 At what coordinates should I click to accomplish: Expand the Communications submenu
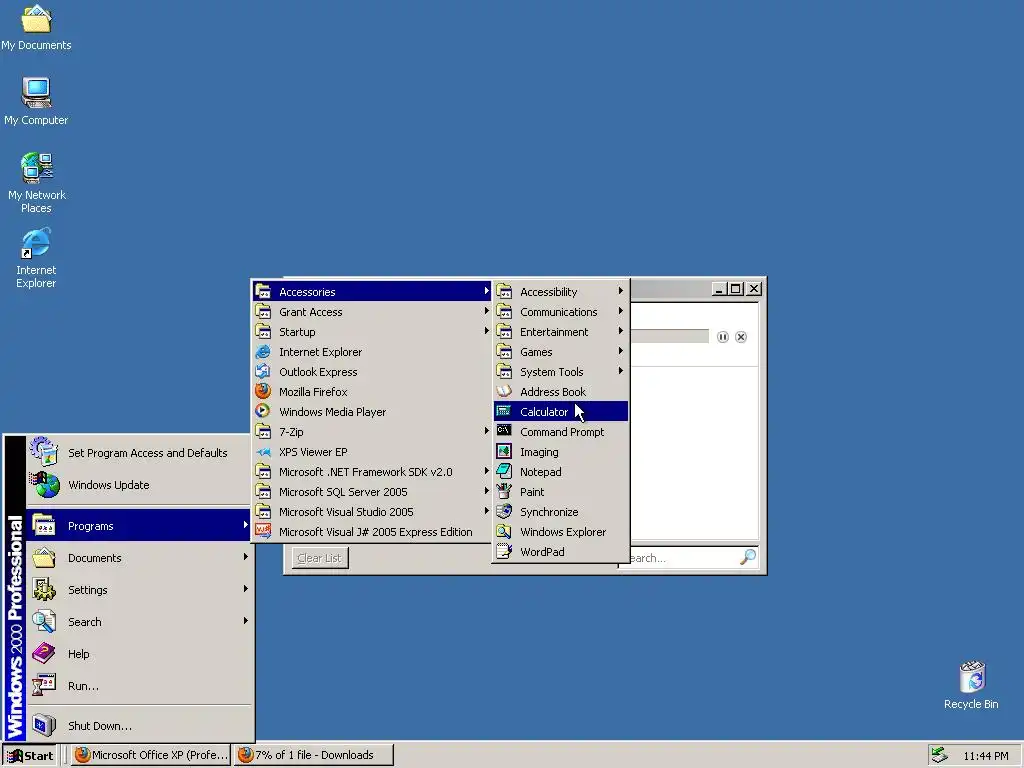560,312
